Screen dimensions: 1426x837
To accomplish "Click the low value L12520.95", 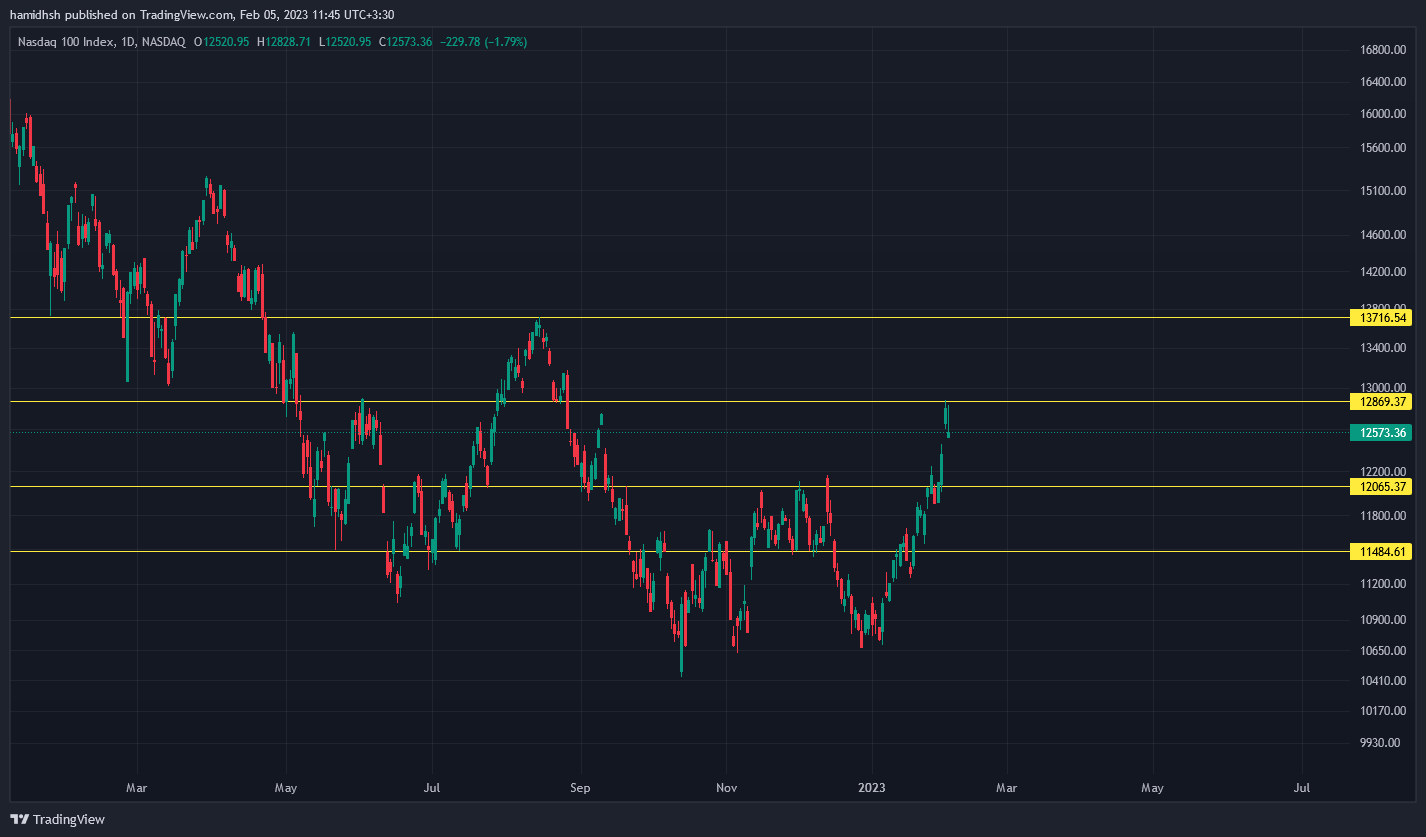I will pos(345,41).
